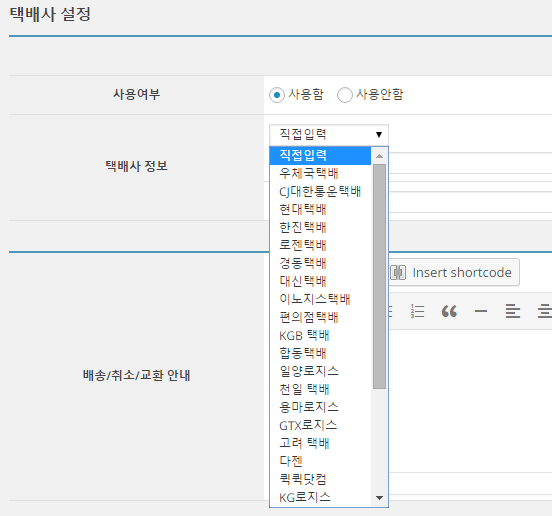Pick 합동택배 option
This screenshot has width=552, height=516.
(x=320, y=353)
